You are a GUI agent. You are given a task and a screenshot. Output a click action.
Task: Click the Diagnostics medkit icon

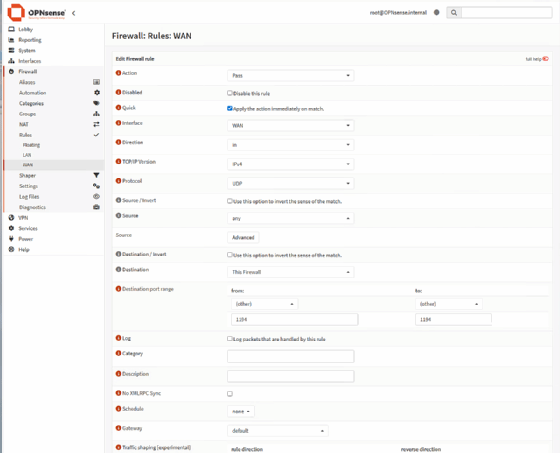pos(96,207)
